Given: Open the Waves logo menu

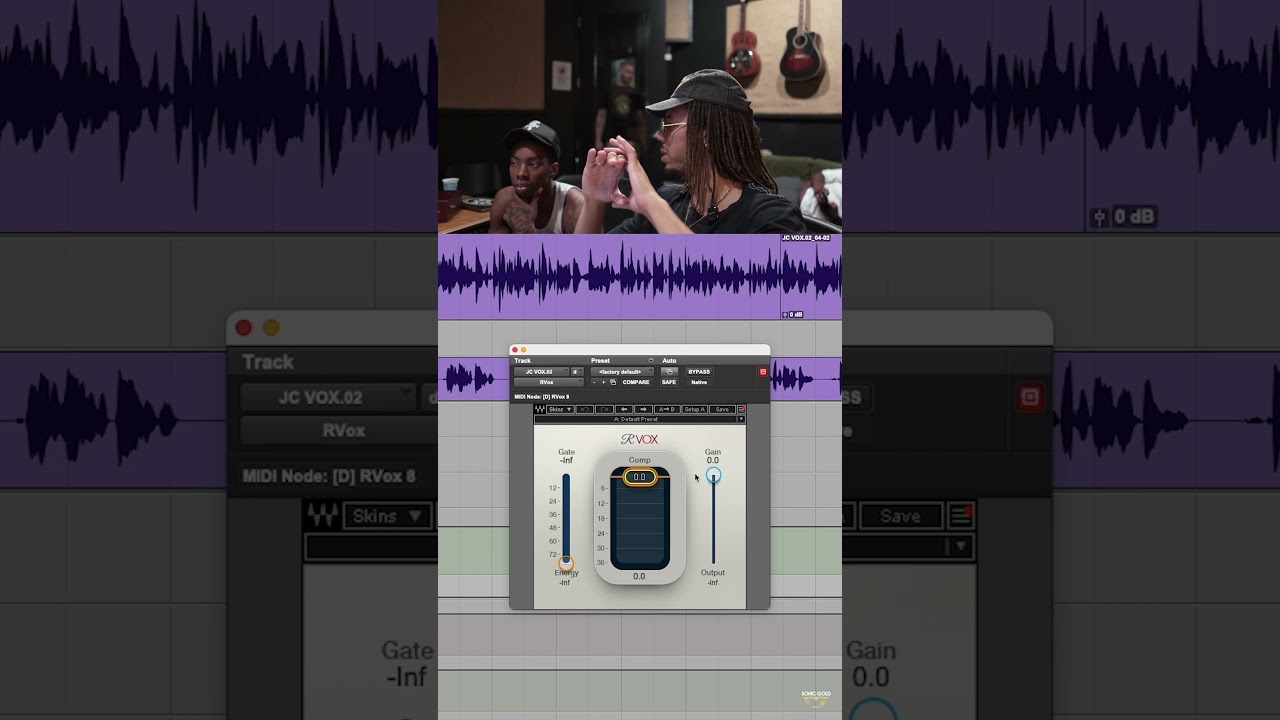Looking at the screenshot, I should pos(540,409).
